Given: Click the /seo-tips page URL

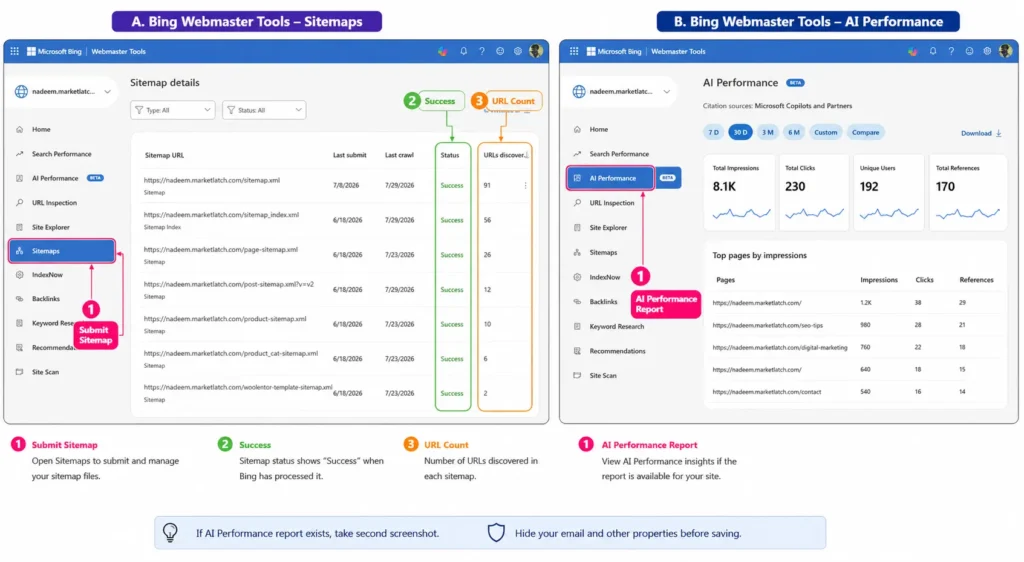Looking at the screenshot, I should tap(767, 325).
